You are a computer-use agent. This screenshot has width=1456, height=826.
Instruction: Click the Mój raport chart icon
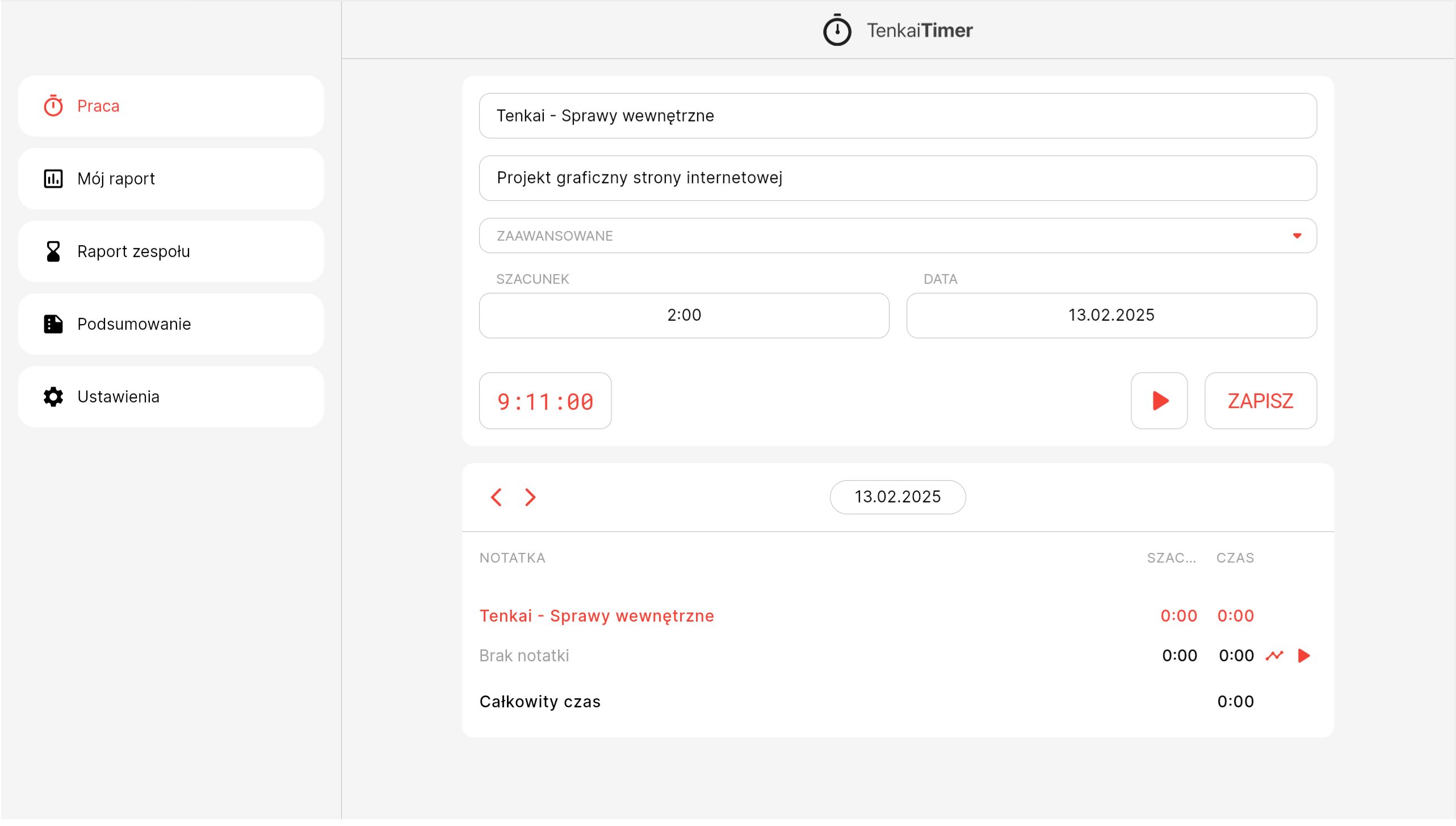[x=53, y=179]
